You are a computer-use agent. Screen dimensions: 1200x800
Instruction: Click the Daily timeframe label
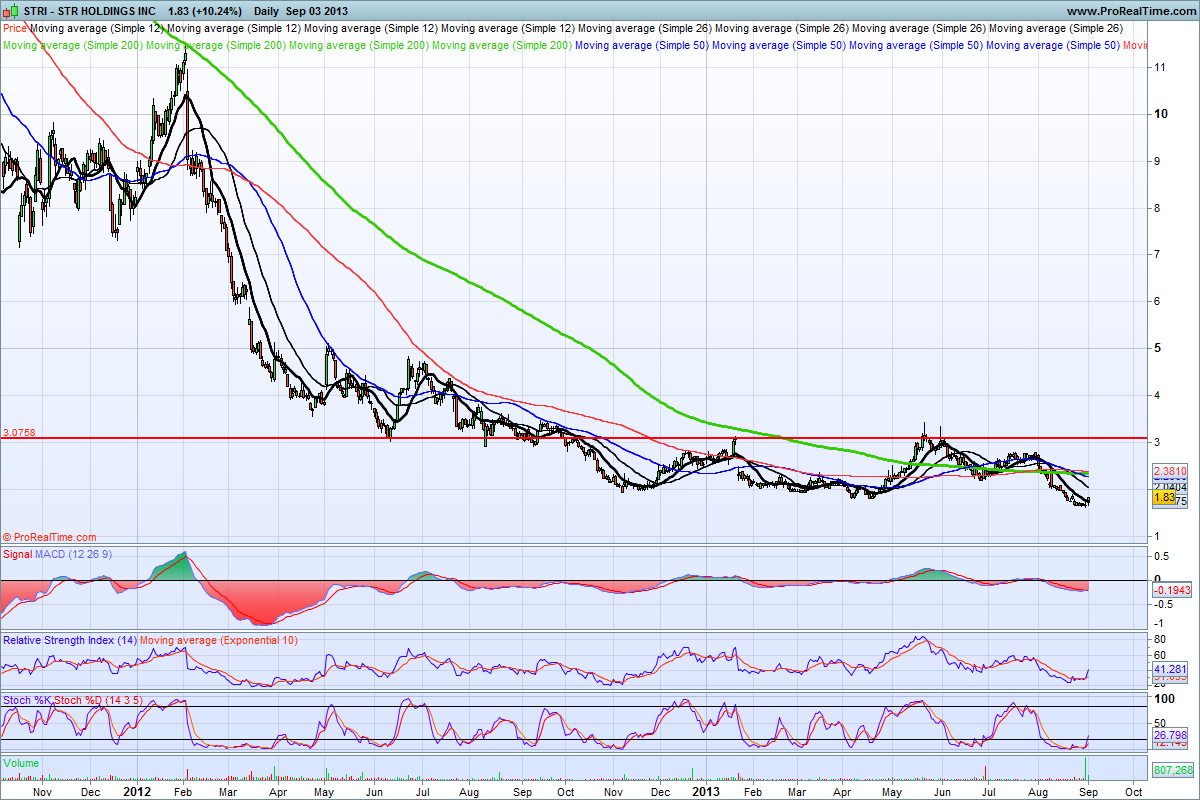(266, 10)
